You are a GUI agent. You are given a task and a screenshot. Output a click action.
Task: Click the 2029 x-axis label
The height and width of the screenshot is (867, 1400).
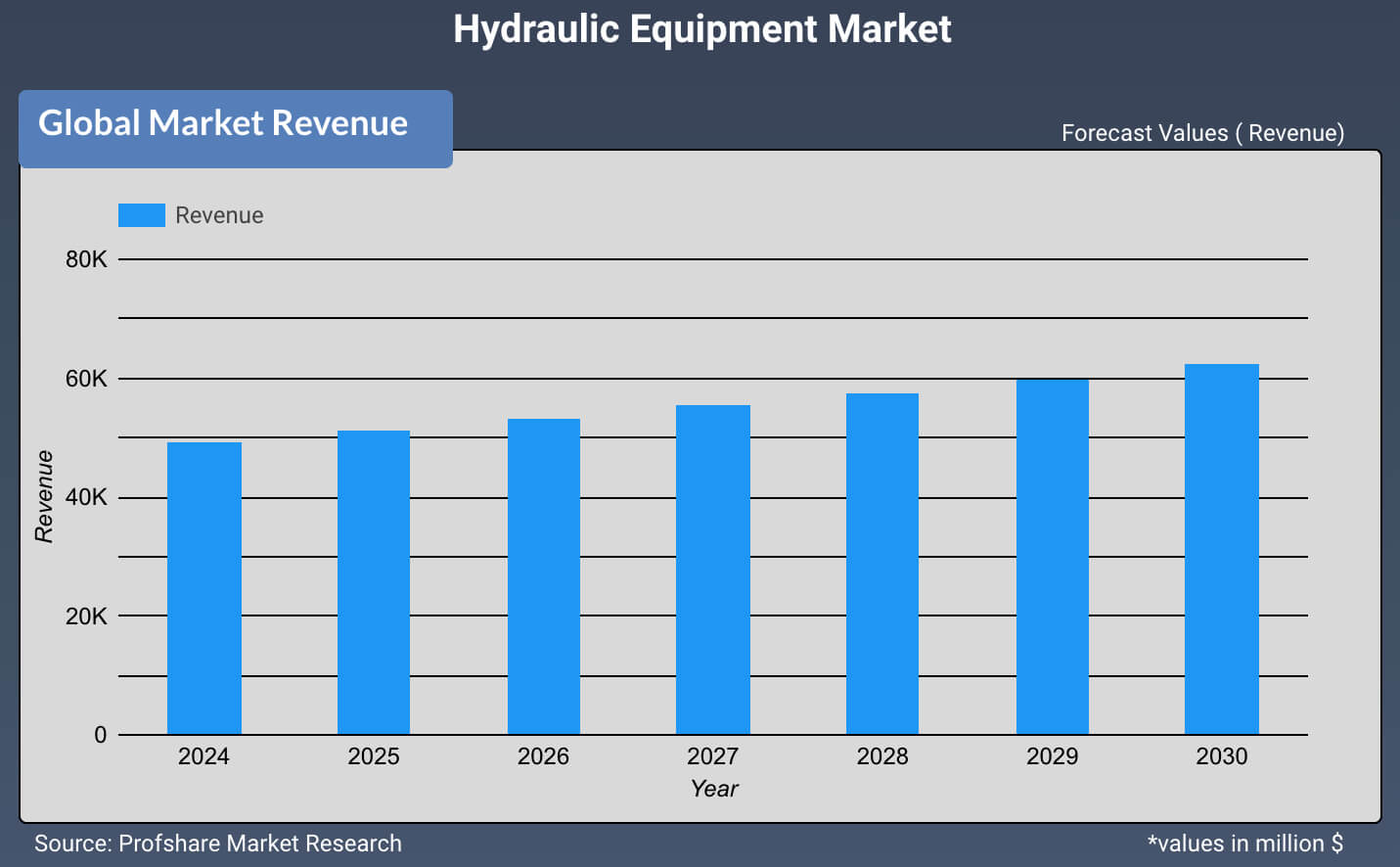(x=1052, y=756)
